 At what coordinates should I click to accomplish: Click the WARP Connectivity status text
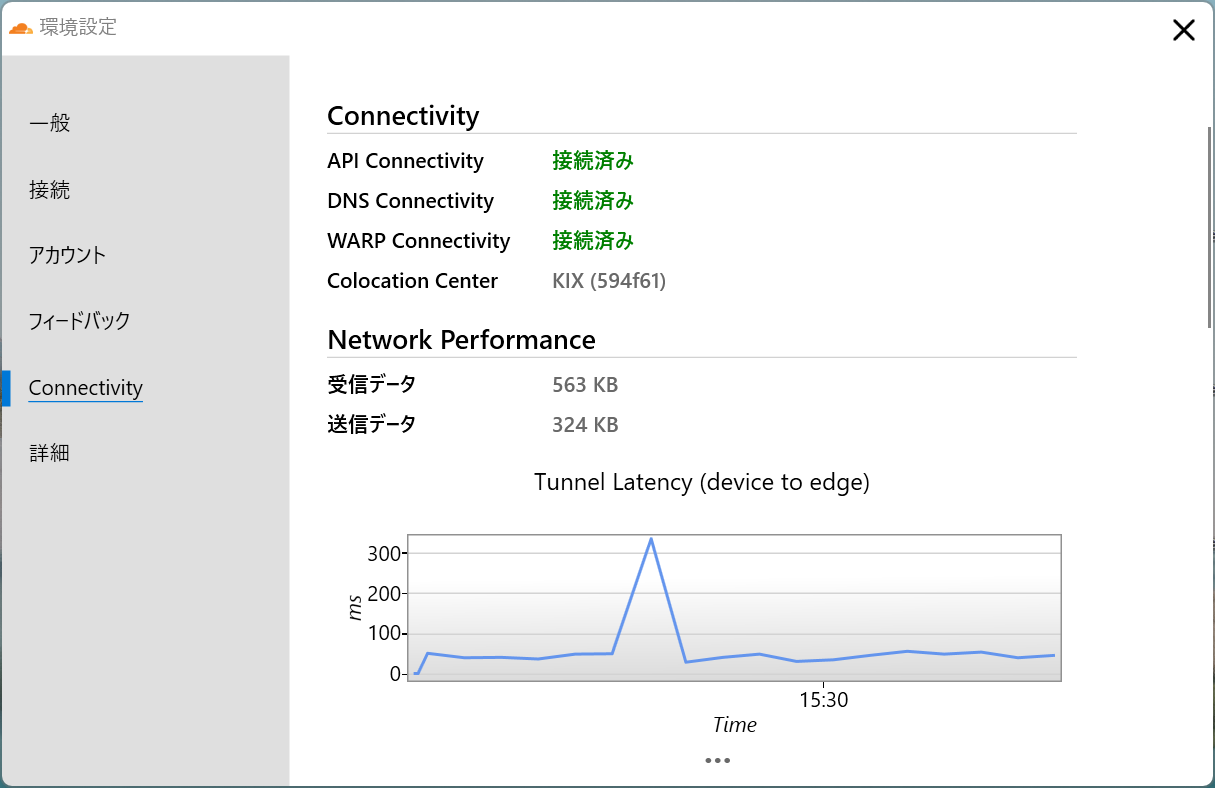[593, 240]
